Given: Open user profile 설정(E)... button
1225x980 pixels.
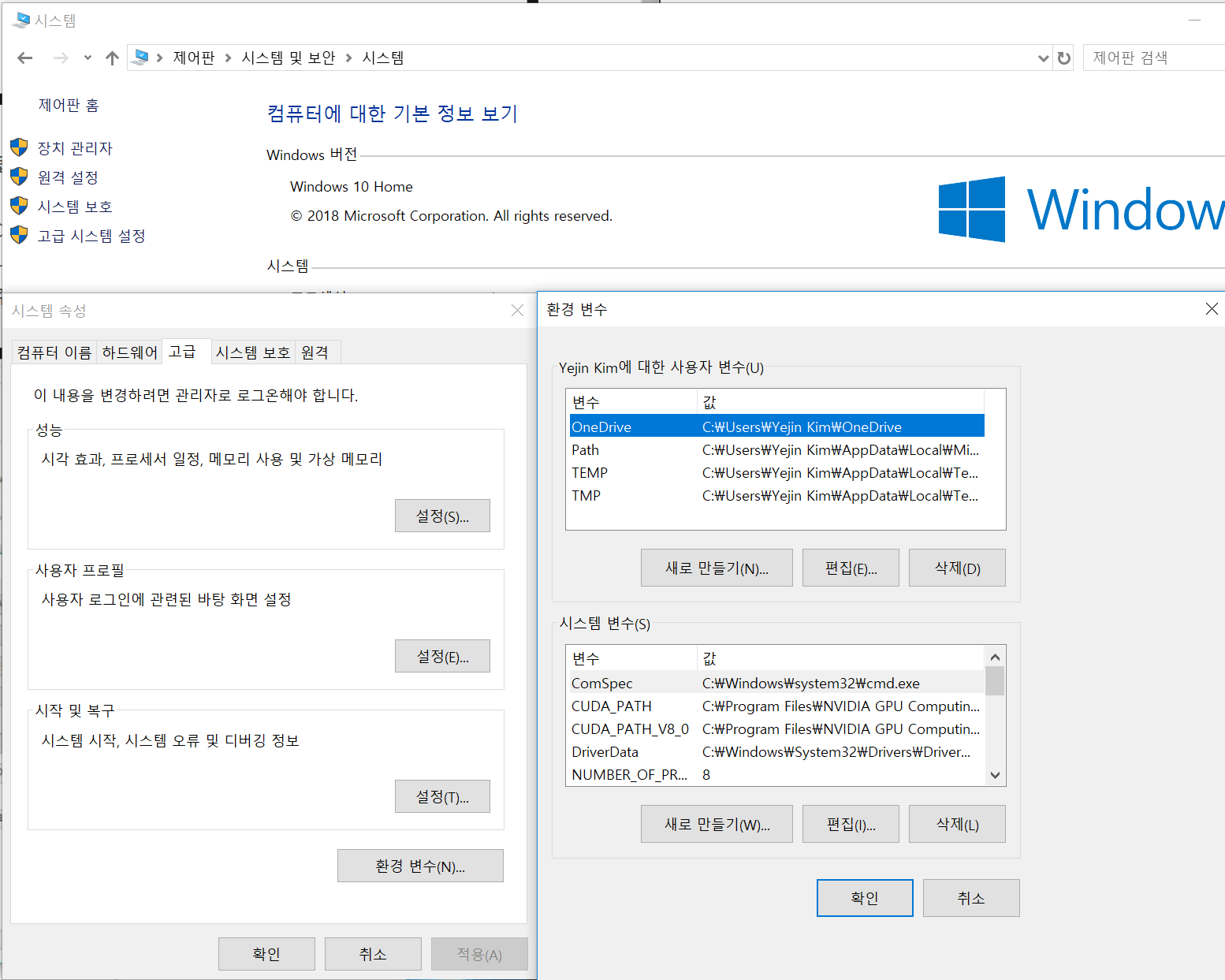Looking at the screenshot, I should tap(442, 656).
